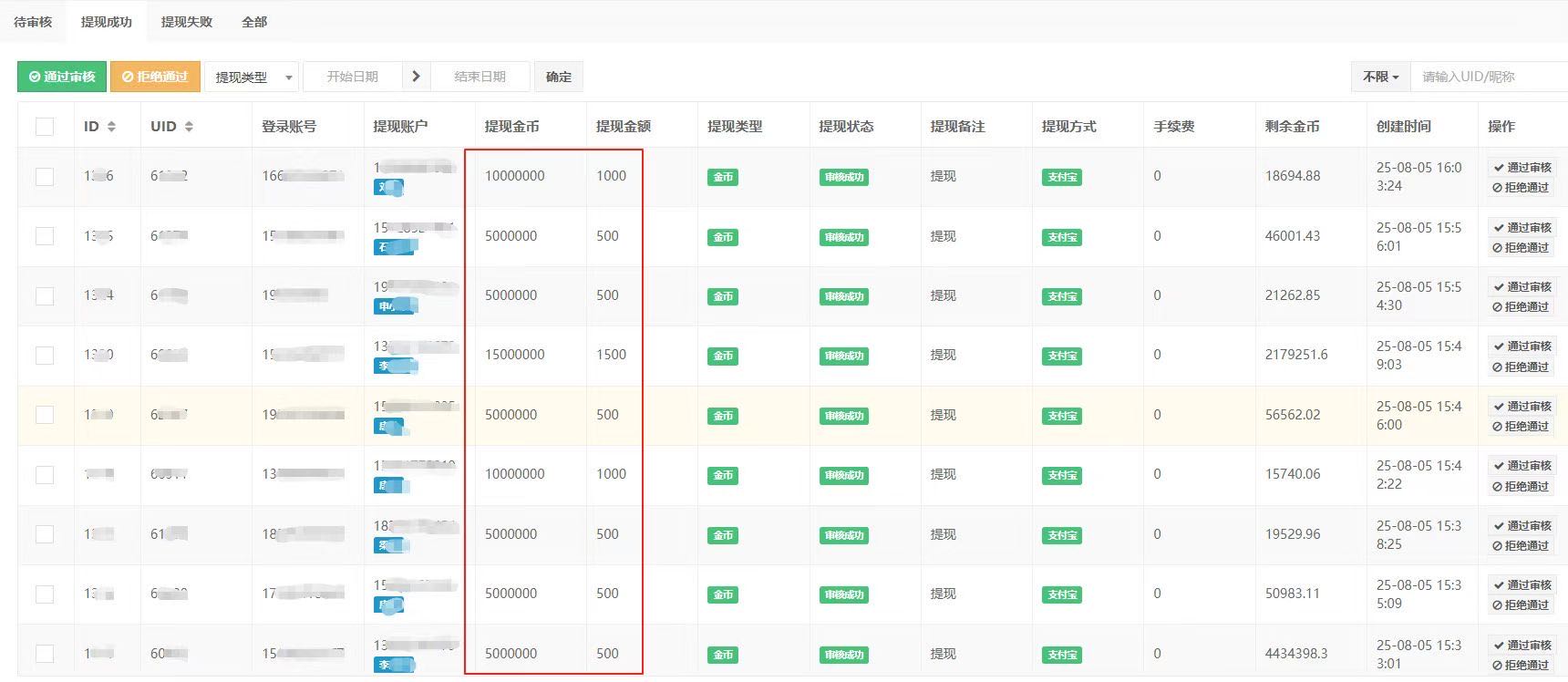
Task: Approve 通过审核 for the 18694.88 row
Action: click(x=1522, y=167)
